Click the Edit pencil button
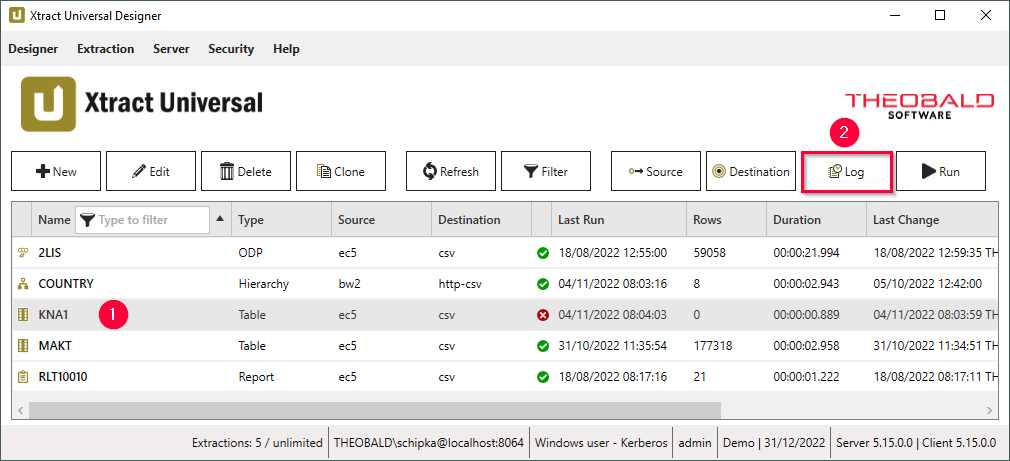The height and width of the screenshot is (461, 1010). tap(151, 171)
